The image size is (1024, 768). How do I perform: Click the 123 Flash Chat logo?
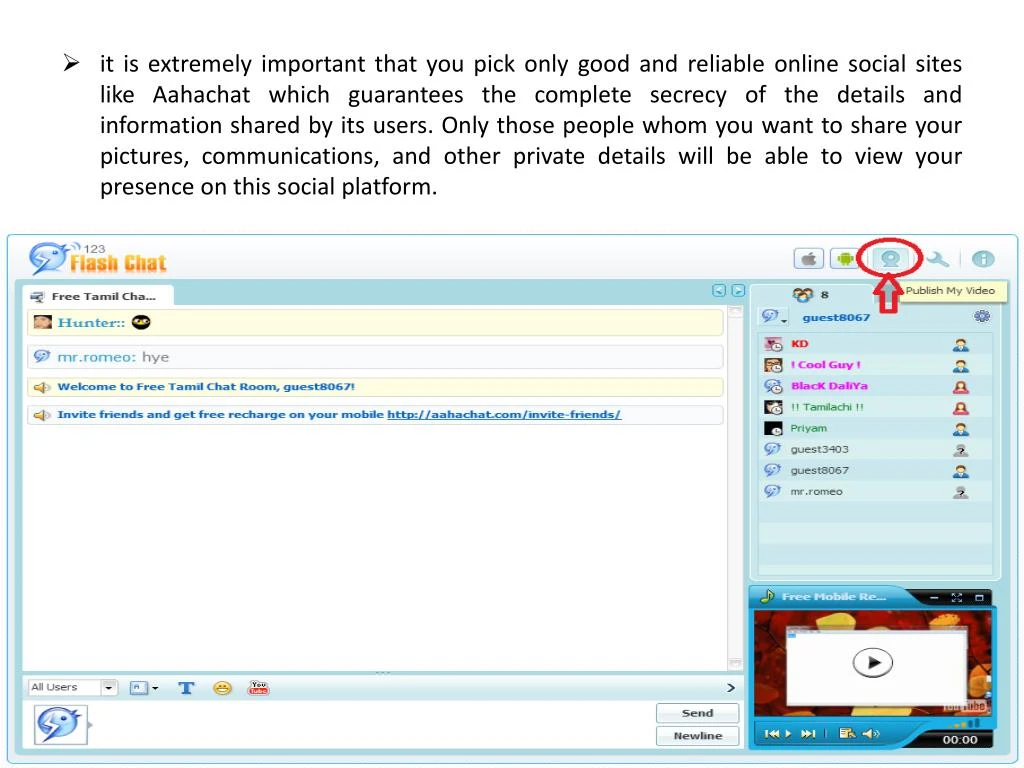[x=98, y=260]
